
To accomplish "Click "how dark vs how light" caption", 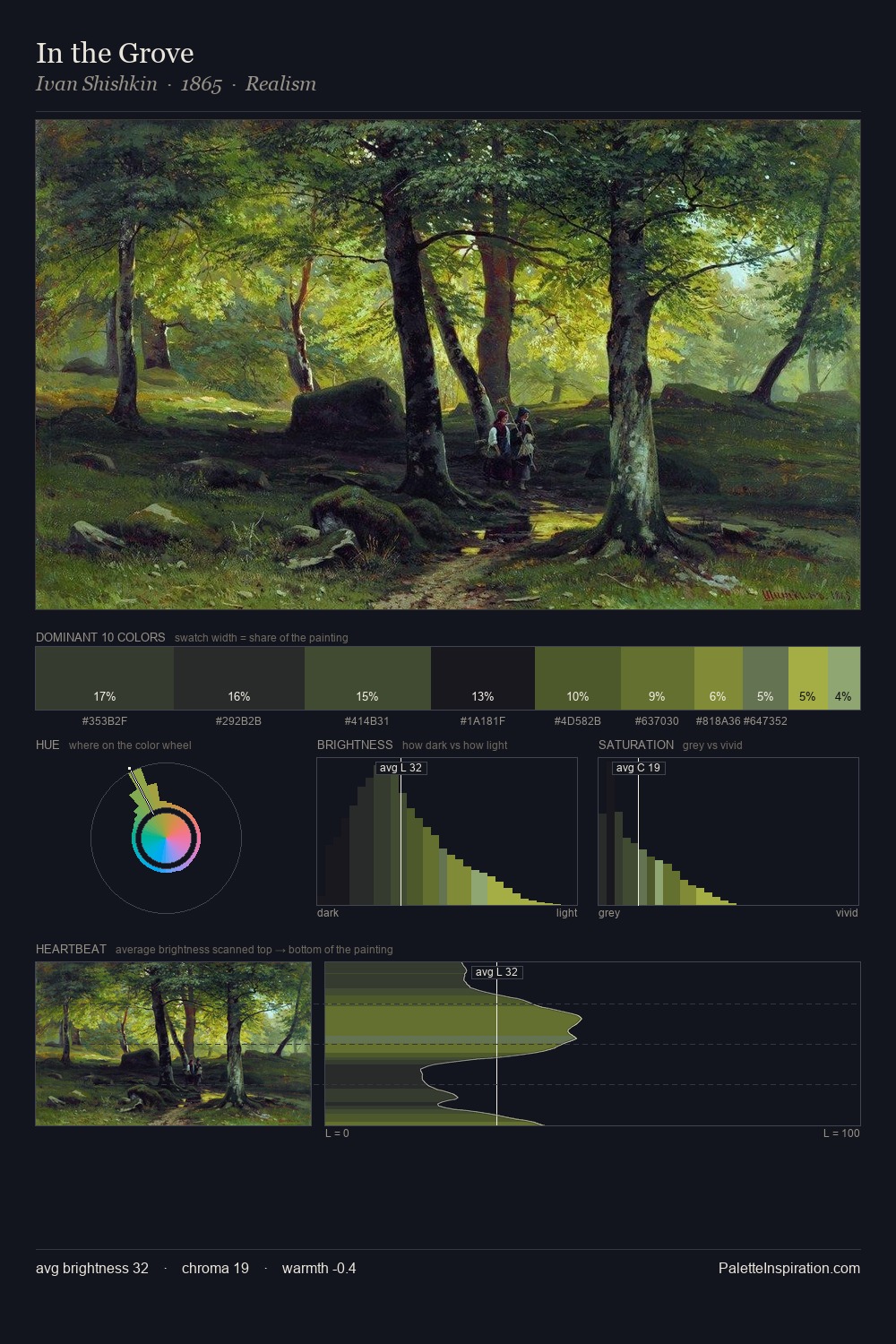I will [x=455, y=745].
